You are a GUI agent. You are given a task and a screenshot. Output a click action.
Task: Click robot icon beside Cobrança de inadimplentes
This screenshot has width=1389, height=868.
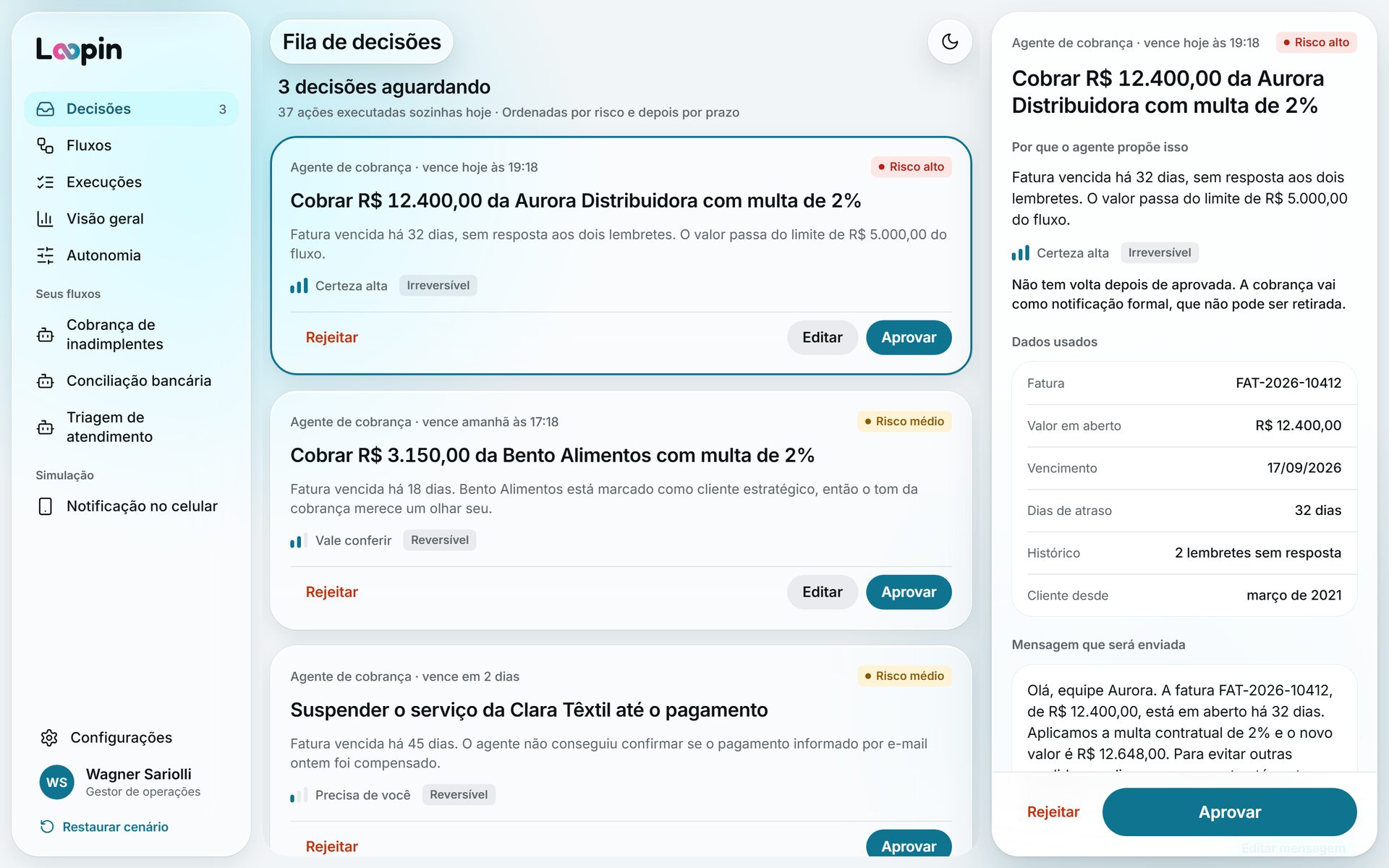click(x=46, y=335)
